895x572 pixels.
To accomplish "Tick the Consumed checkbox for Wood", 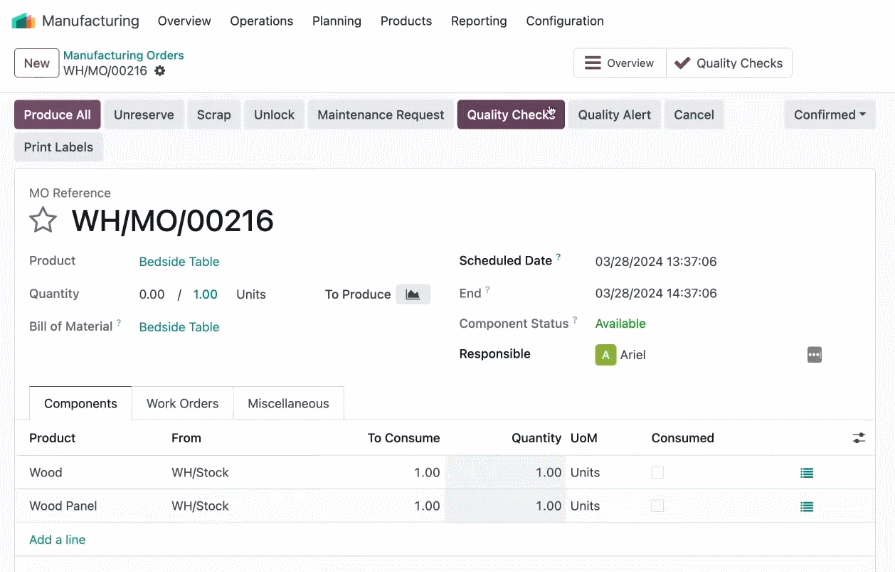I will 658,473.
